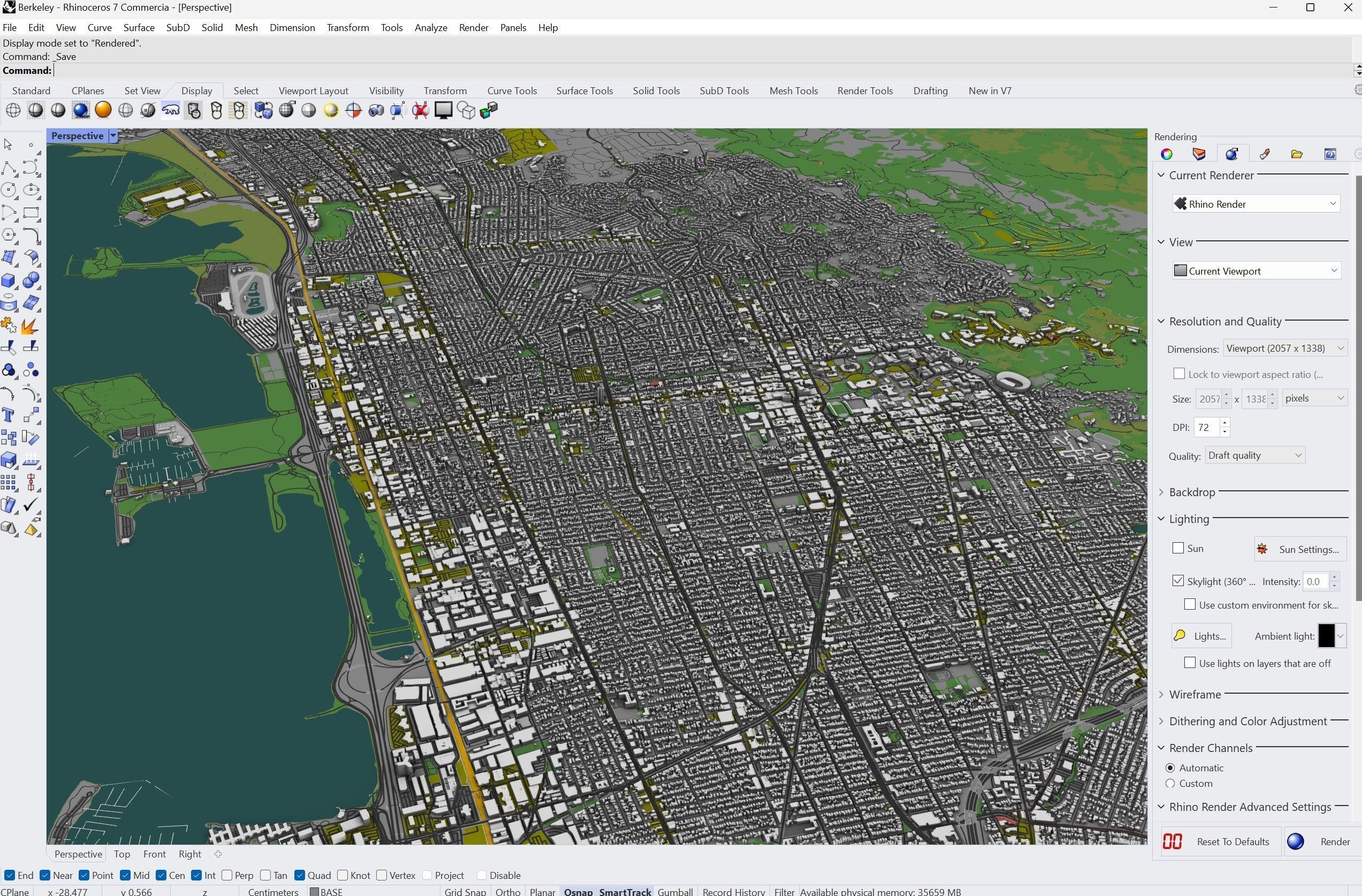Open the paintbrush panel tab icon
The width and height of the screenshot is (1362, 896).
click(x=1265, y=154)
